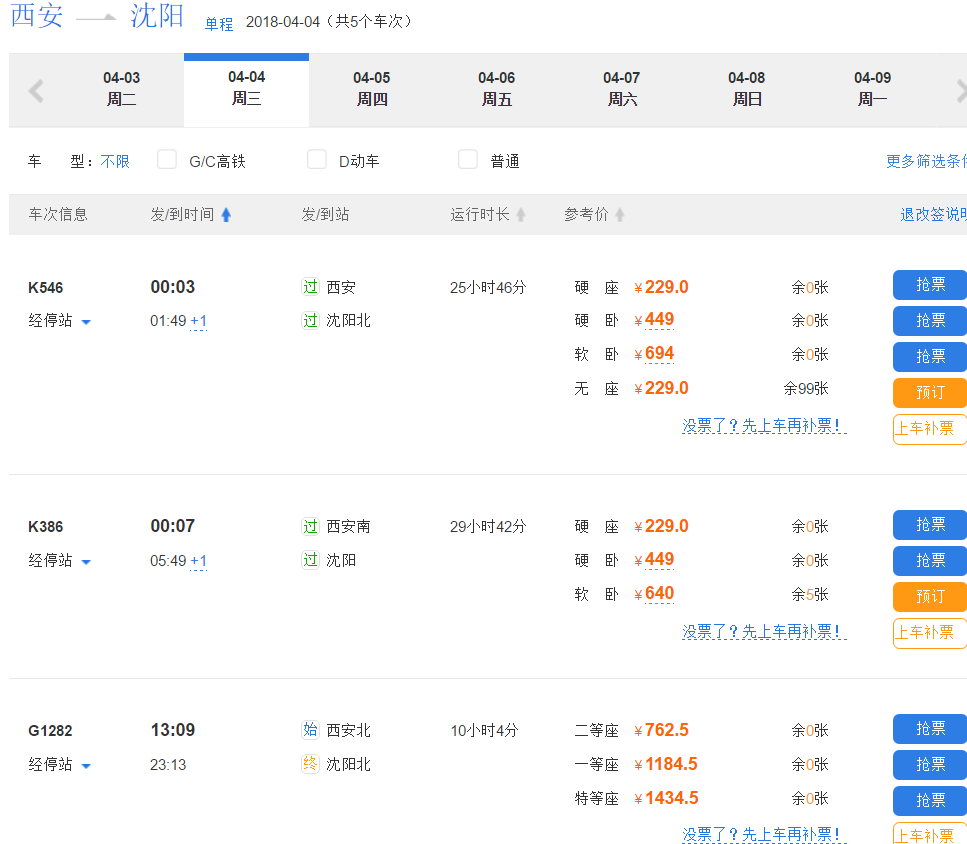The height and width of the screenshot is (844, 967).
Task: Click K546 arrival +1 day indicator
Action: pyautogui.click(x=199, y=321)
